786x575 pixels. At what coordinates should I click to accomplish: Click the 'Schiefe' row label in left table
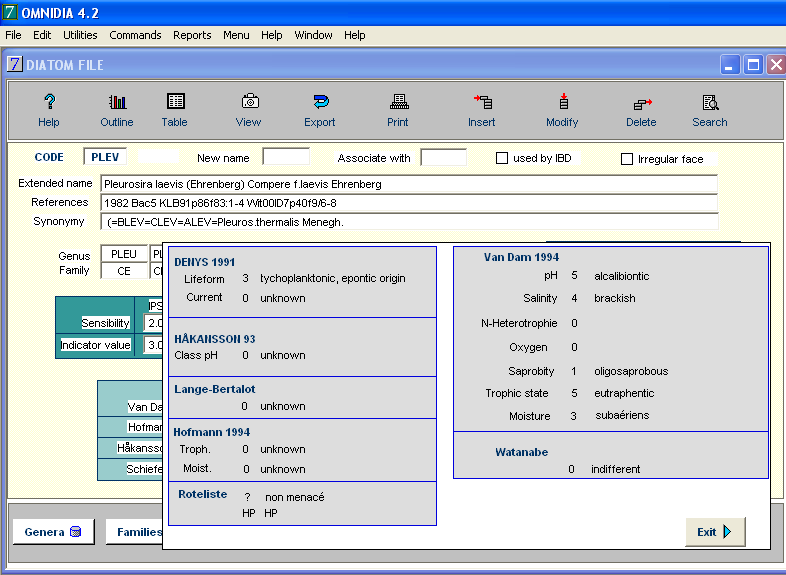pos(144,469)
